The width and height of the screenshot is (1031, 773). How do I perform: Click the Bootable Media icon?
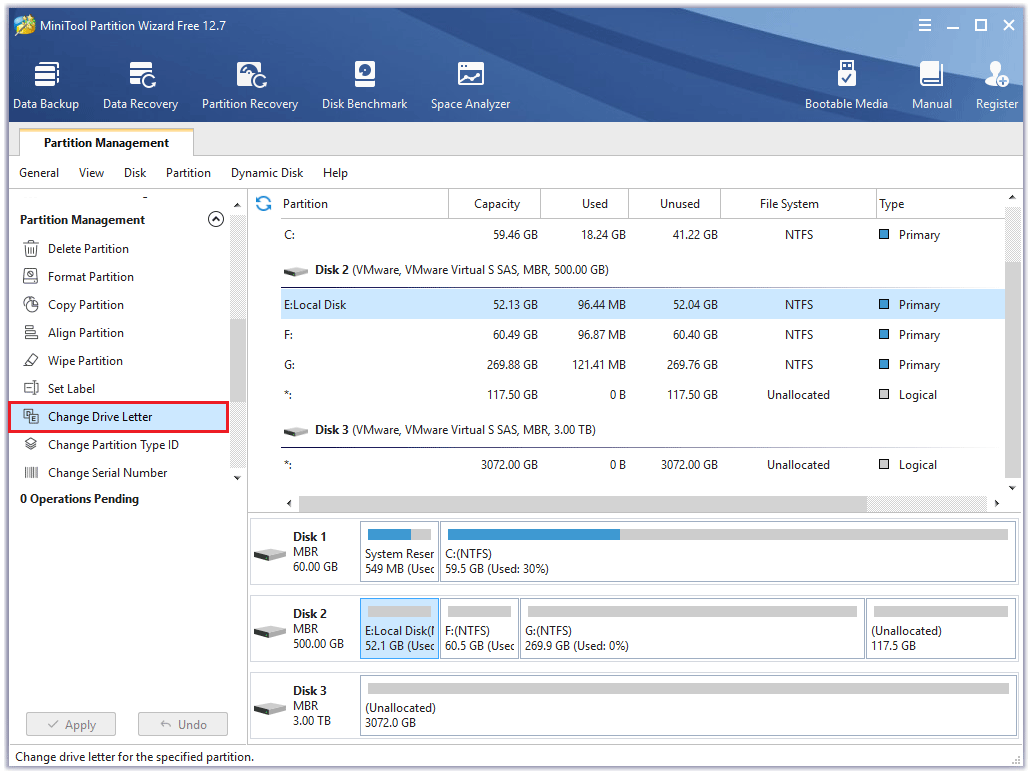click(846, 83)
